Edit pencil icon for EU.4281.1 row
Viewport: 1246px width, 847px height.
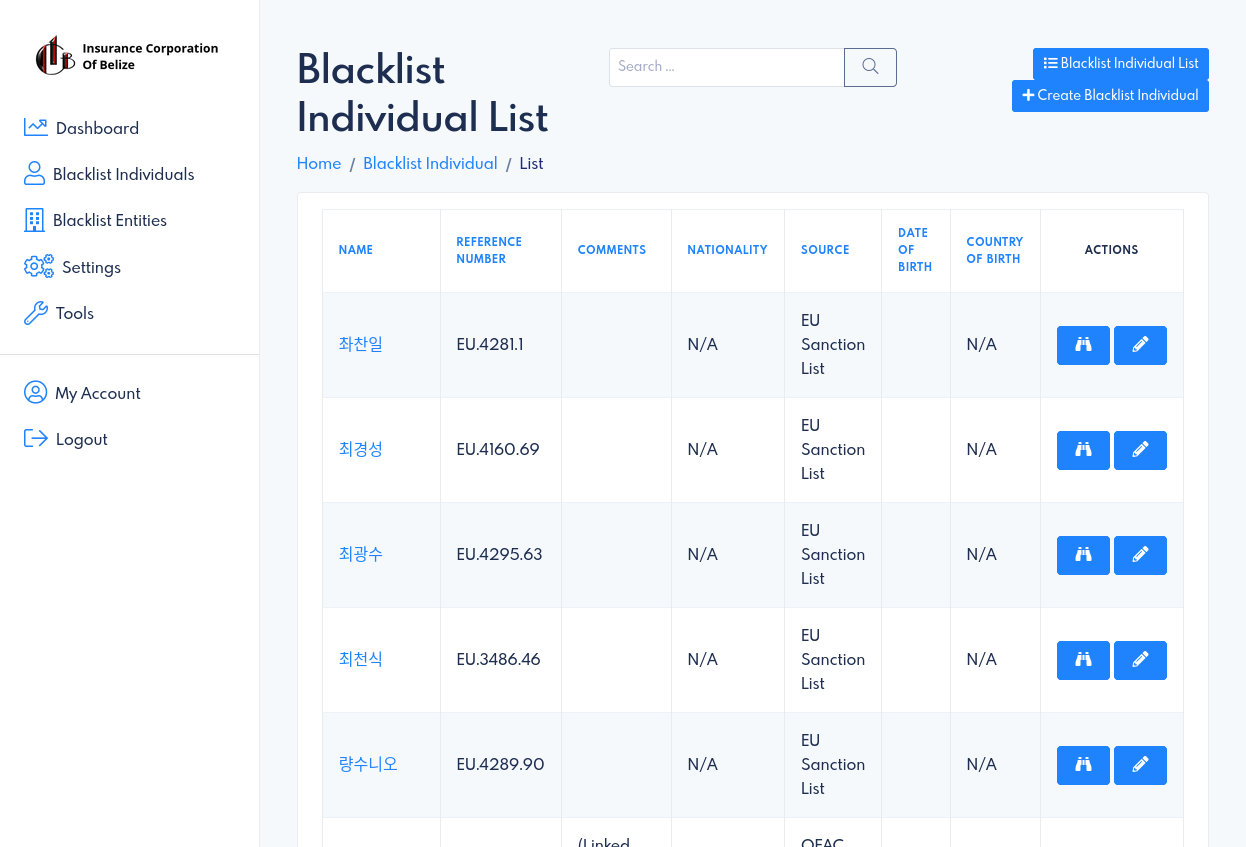point(1140,345)
